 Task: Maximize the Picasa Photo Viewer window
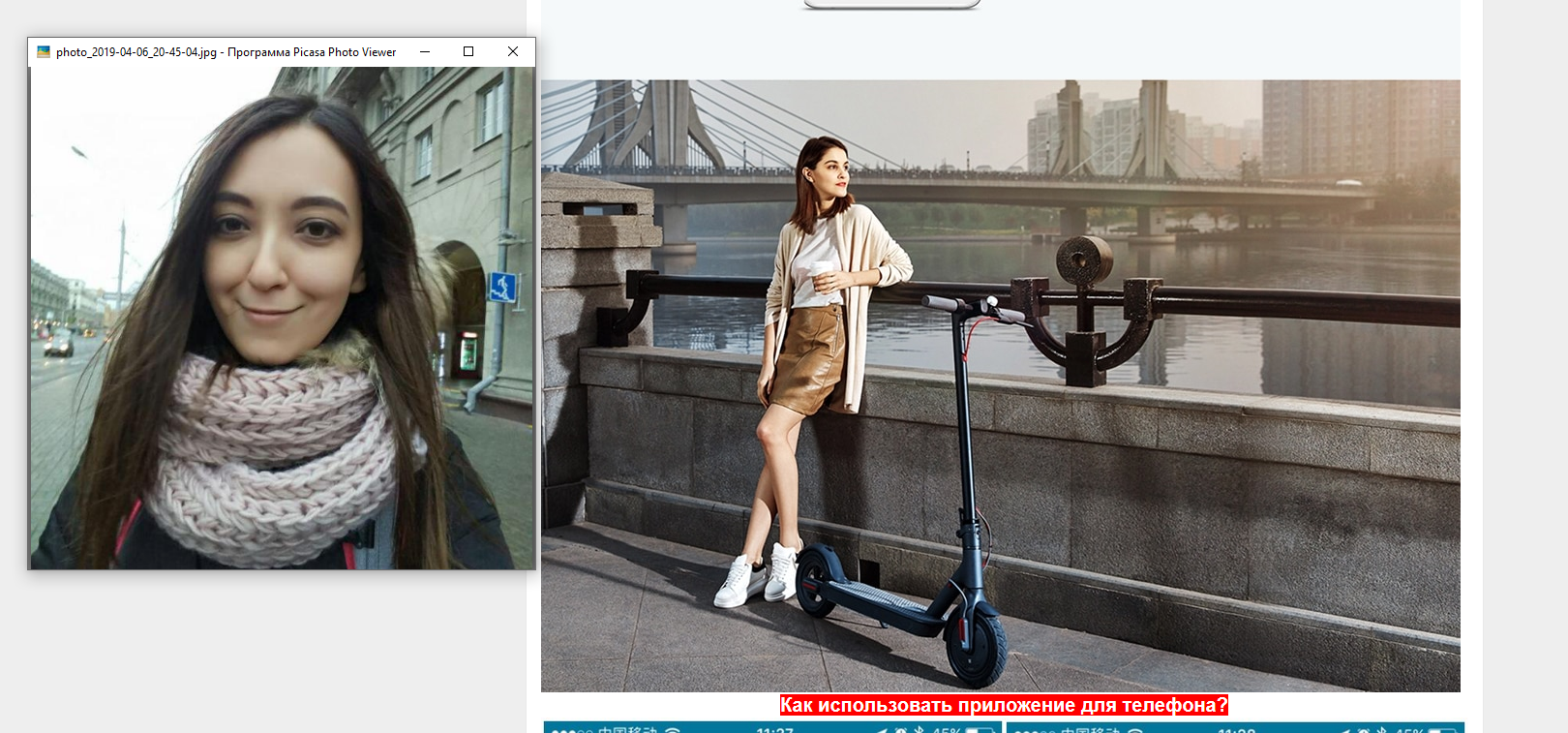click(468, 52)
